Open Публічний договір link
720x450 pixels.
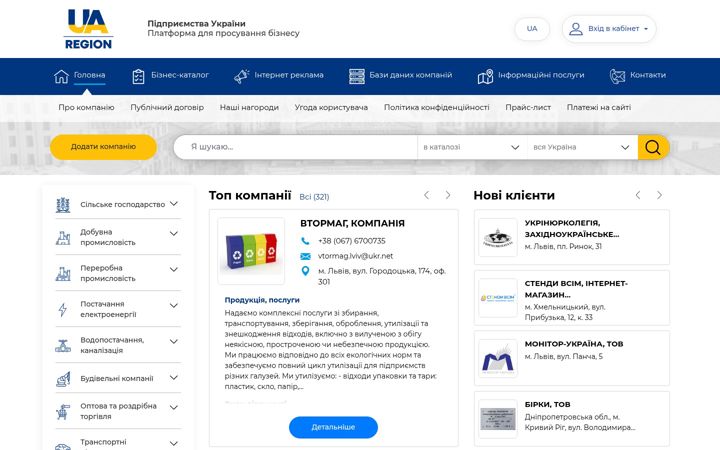click(167, 107)
